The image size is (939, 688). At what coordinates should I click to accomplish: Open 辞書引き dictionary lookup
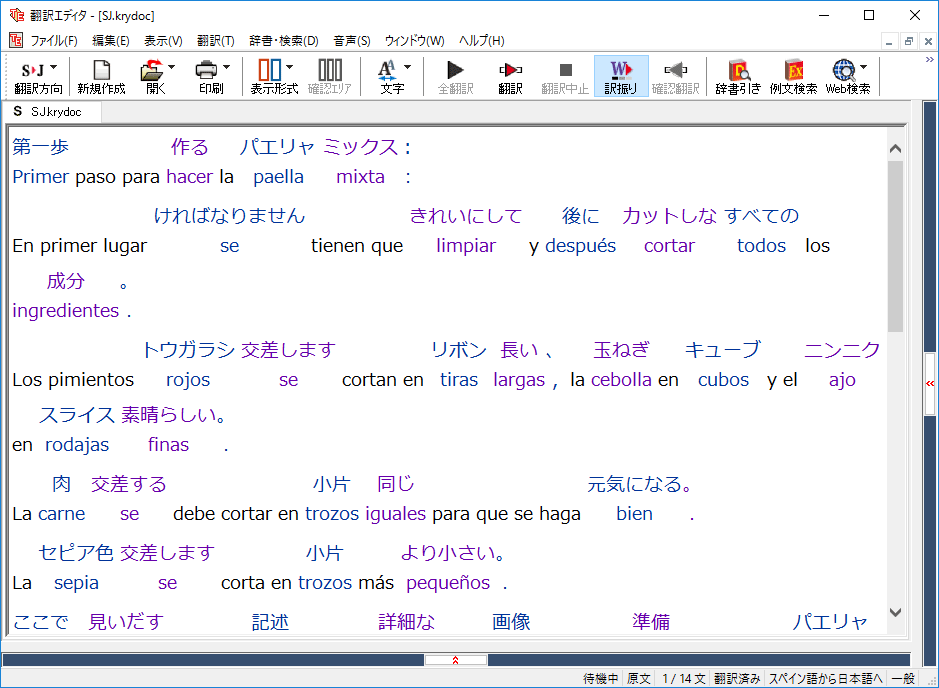[x=738, y=76]
